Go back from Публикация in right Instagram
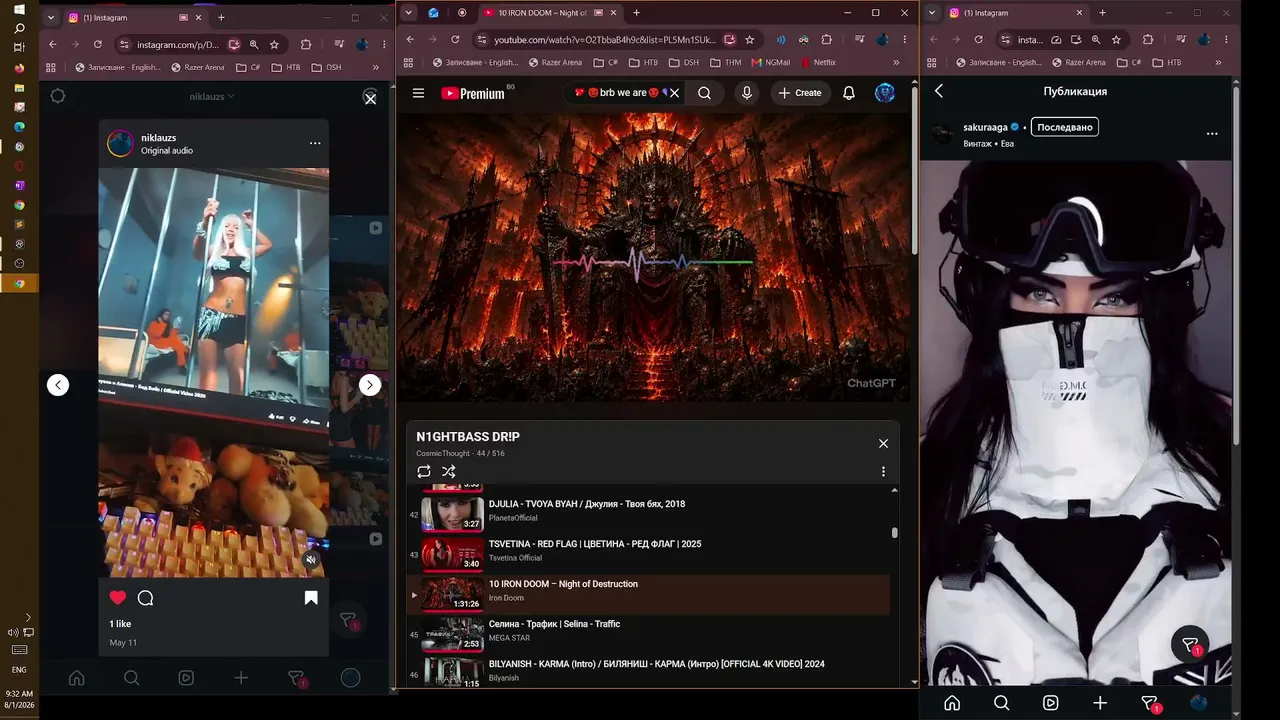The width and height of the screenshot is (1280, 720). 938,91
